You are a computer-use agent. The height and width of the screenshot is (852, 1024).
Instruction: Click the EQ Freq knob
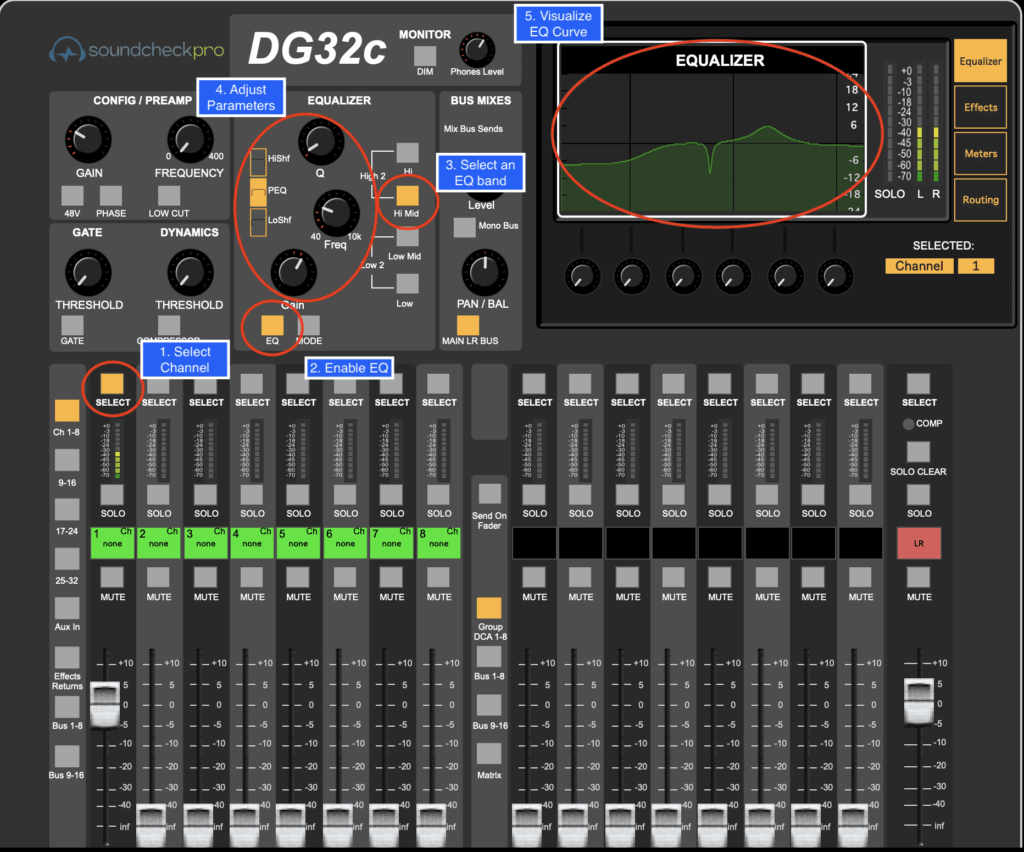pyautogui.click(x=336, y=213)
